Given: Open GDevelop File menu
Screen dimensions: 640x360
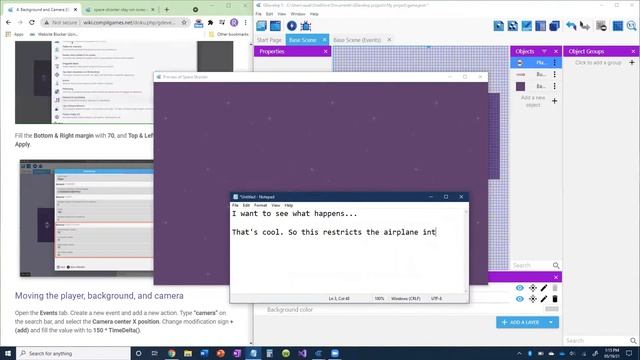Looking at the screenshot, I should pyautogui.click(x=258, y=14).
